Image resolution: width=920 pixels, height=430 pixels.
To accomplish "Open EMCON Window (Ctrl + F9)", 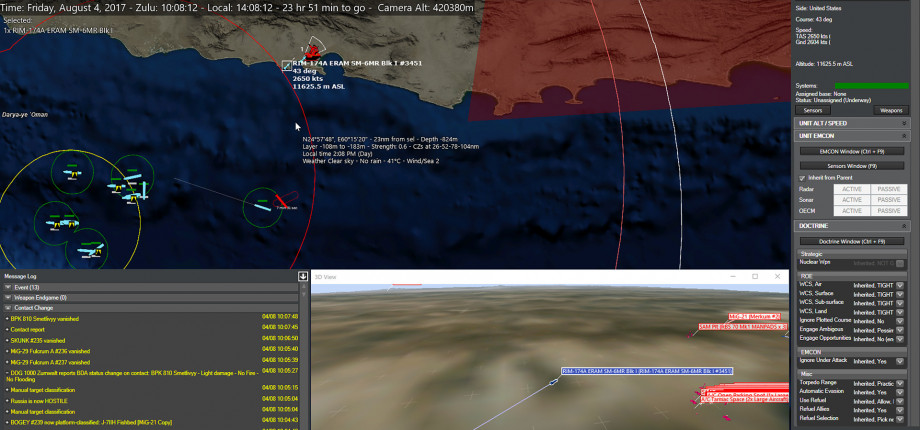I will 852,151.
